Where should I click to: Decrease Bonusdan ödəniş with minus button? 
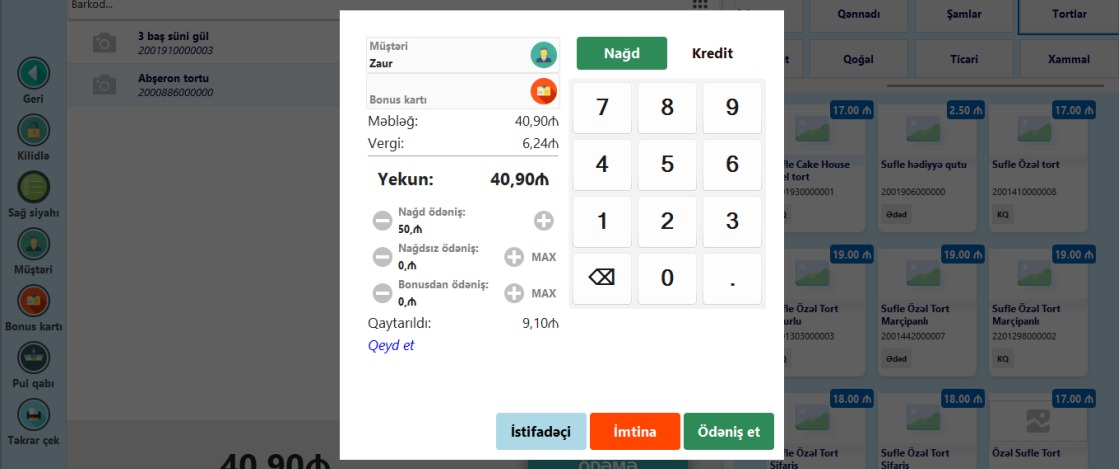[x=382, y=293]
